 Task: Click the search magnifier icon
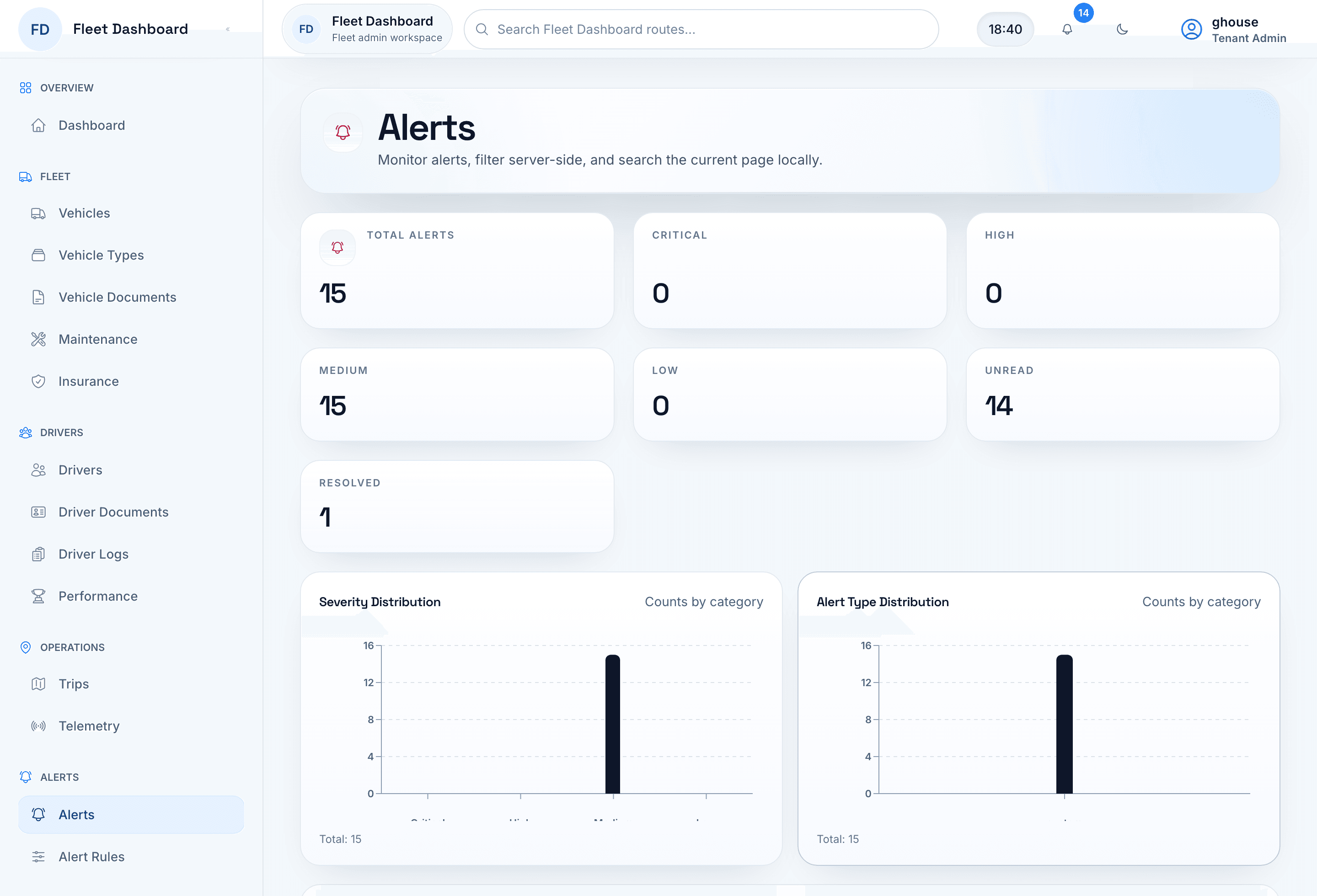tap(482, 29)
